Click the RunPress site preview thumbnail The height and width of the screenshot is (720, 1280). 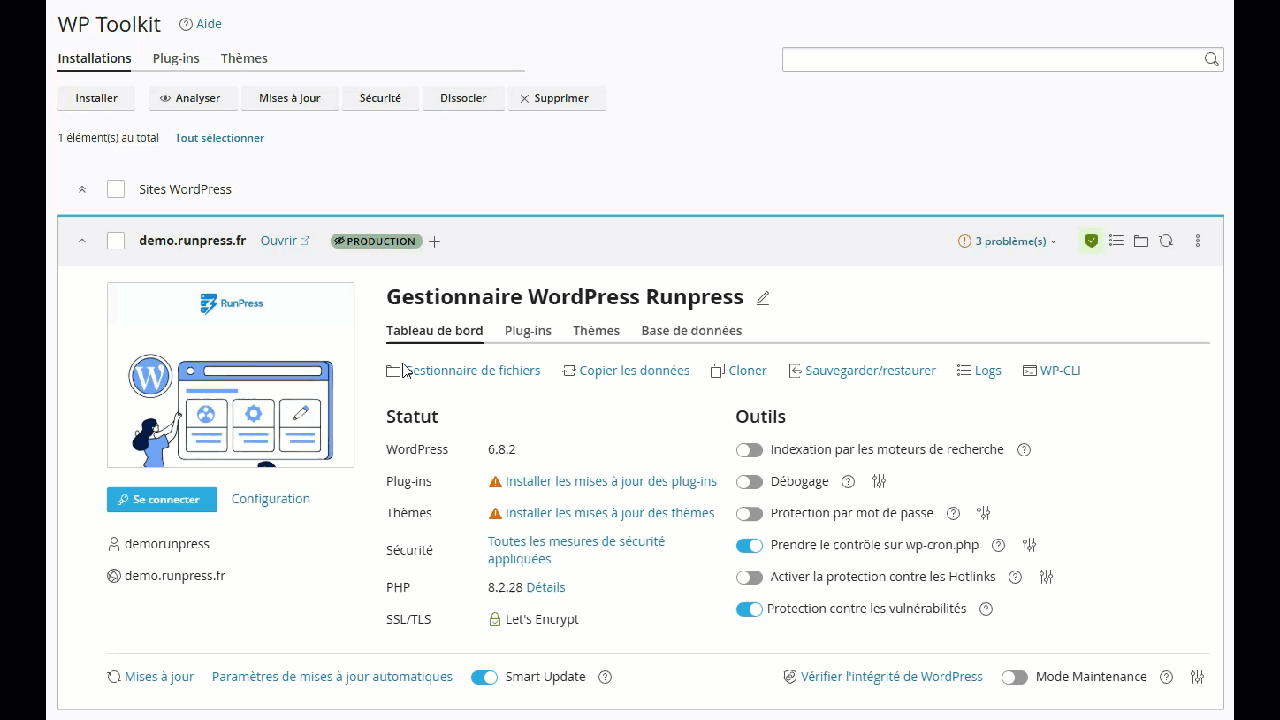click(231, 375)
